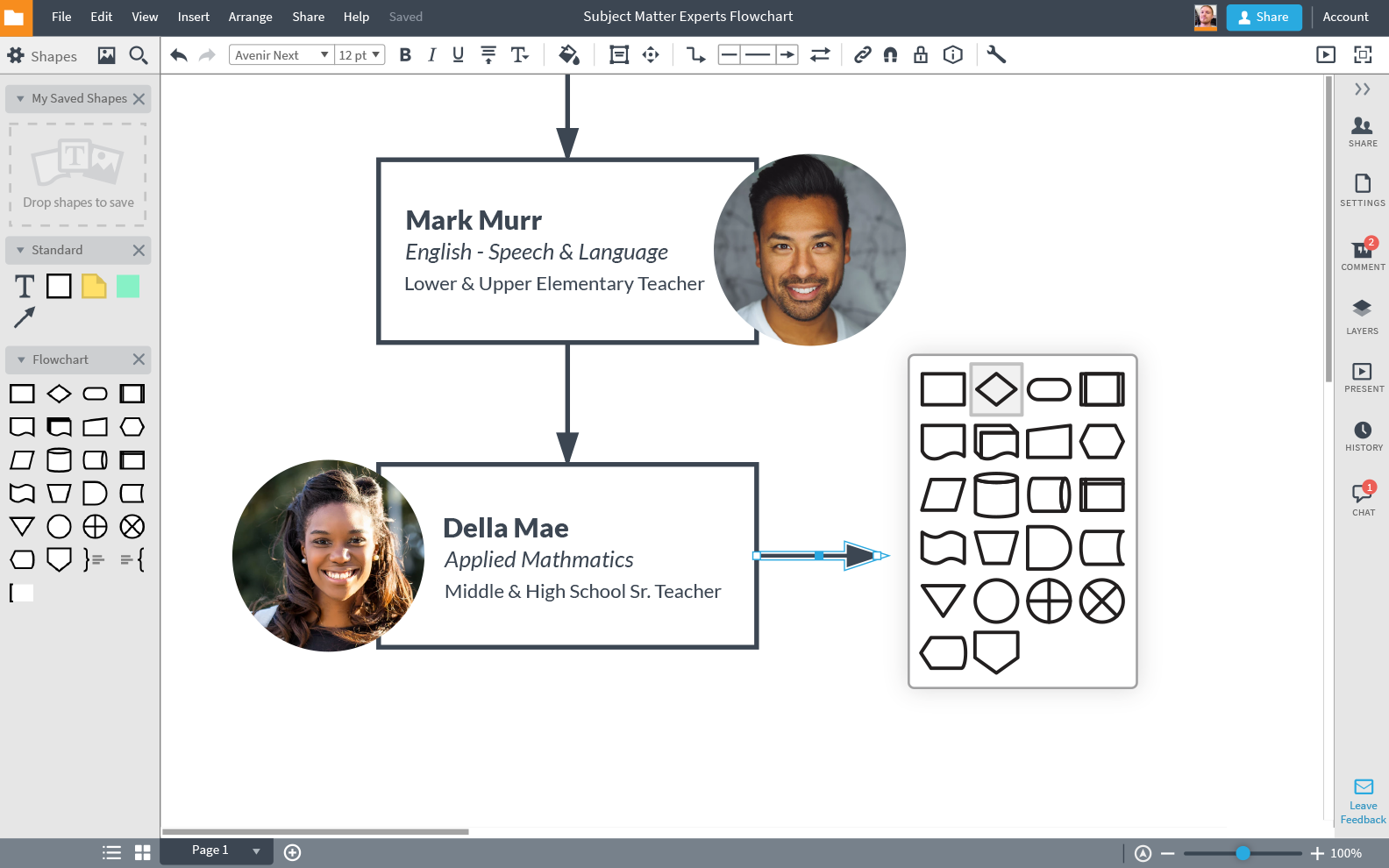Image resolution: width=1389 pixels, height=868 pixels.
Task: Select the green block shape
Action: pos(128,287)
